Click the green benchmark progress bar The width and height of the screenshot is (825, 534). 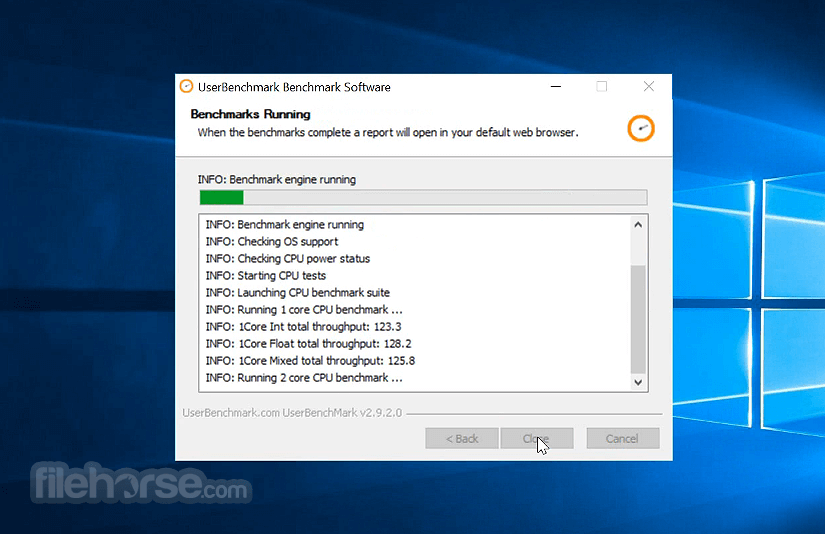coord(423,197)
